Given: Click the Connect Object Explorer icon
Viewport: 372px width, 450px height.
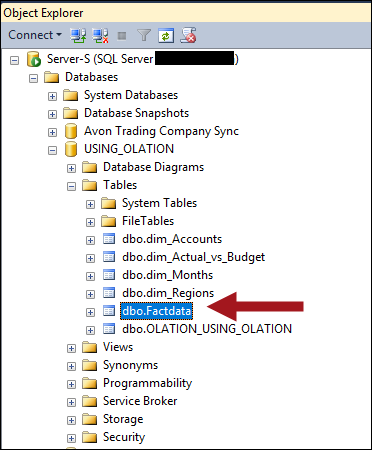Looking at the screenshot, I should pos(78,35).
